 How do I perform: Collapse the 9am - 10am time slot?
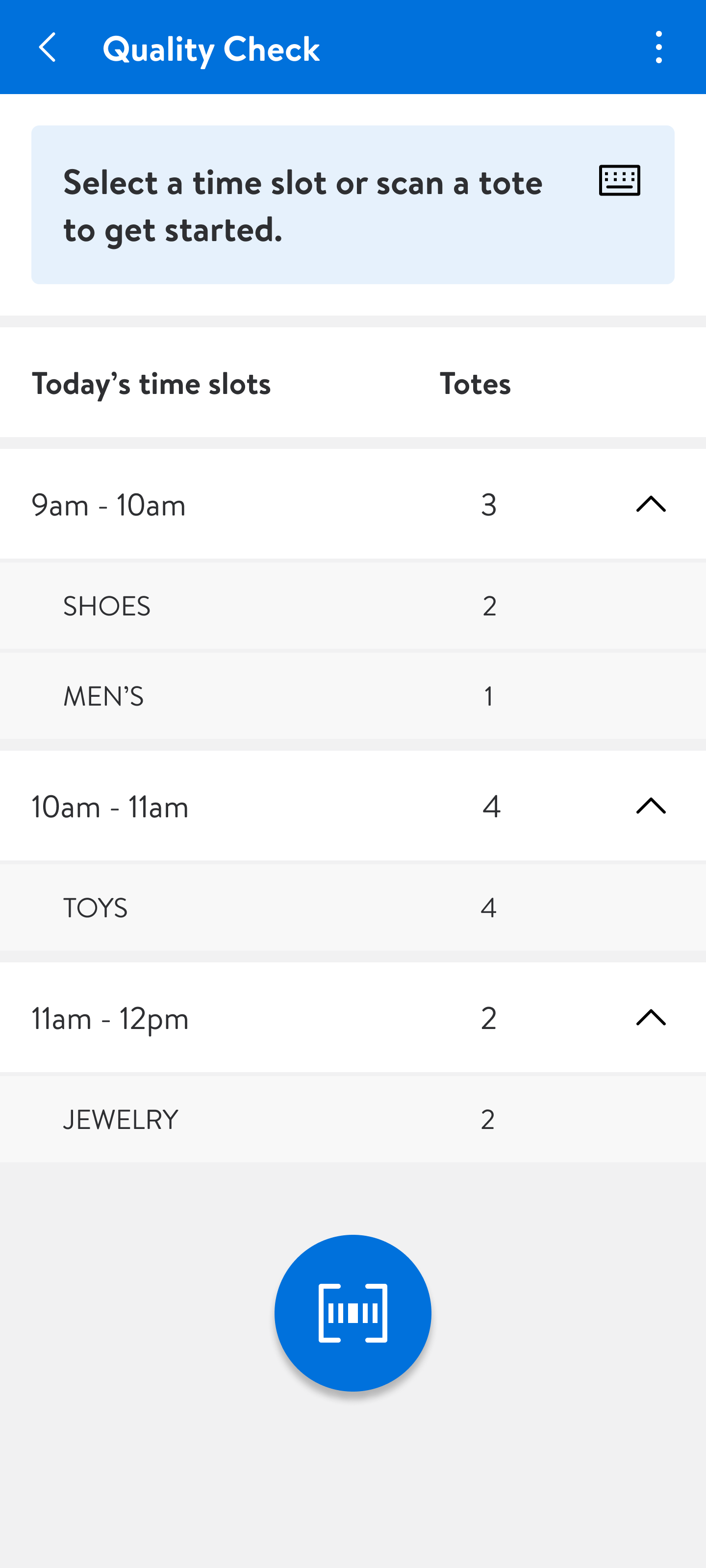(651, 504)
